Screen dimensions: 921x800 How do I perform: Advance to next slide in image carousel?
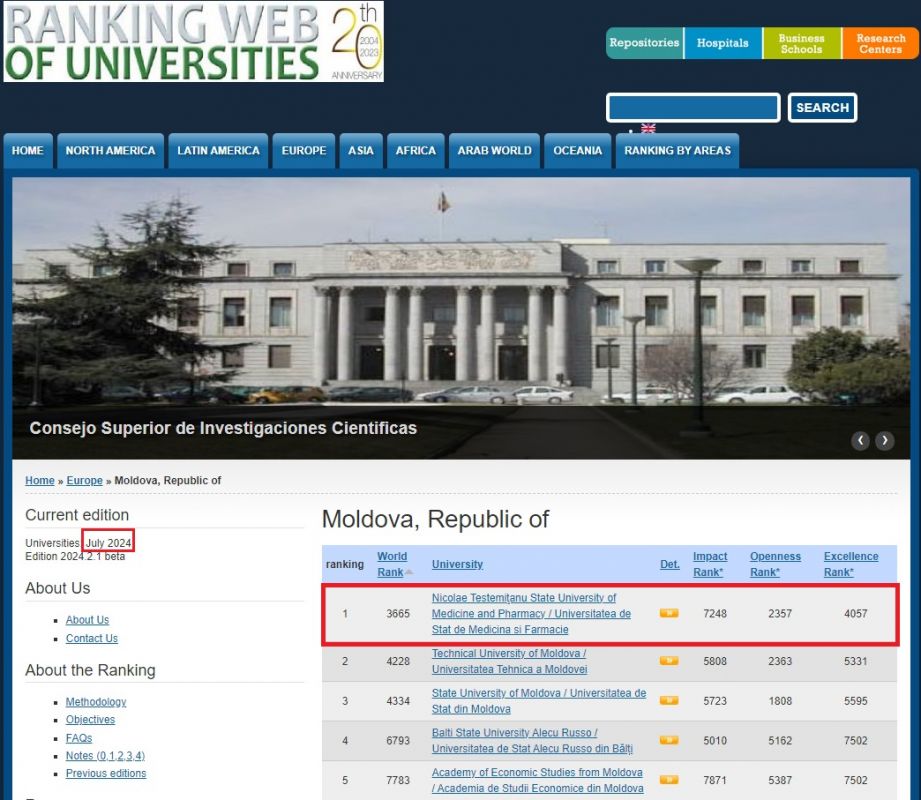pyautogui.click(x=884, y=440)
